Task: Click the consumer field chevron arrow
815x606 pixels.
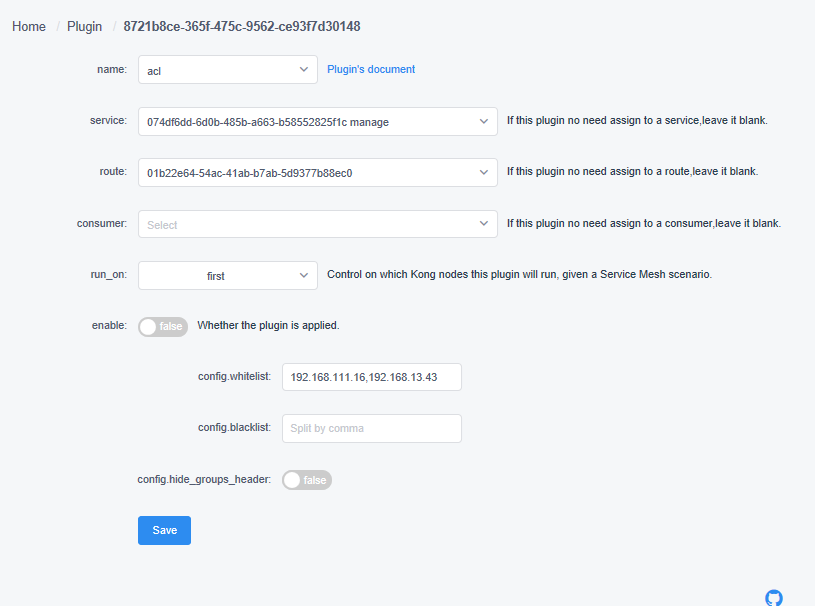Action: coord(484,223)
